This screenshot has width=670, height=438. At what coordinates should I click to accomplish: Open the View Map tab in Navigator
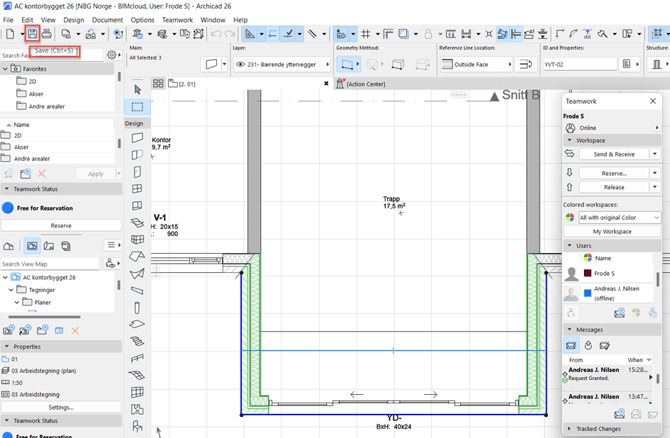click(x=32, y=246)
